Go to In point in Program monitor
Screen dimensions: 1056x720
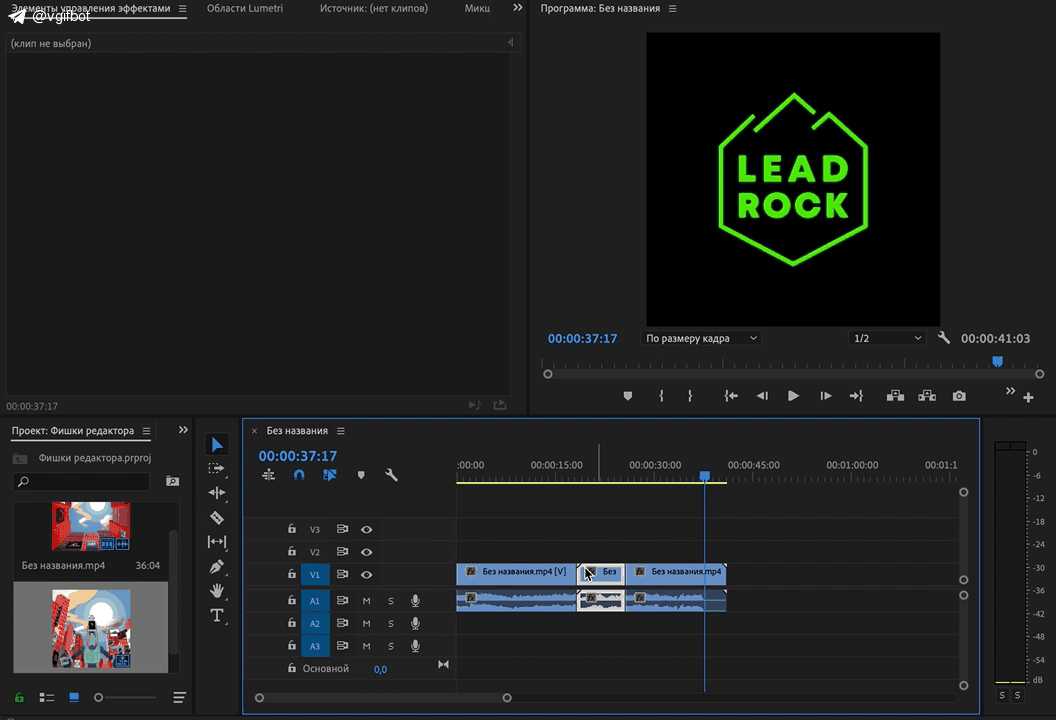click(x=731, y=396)
